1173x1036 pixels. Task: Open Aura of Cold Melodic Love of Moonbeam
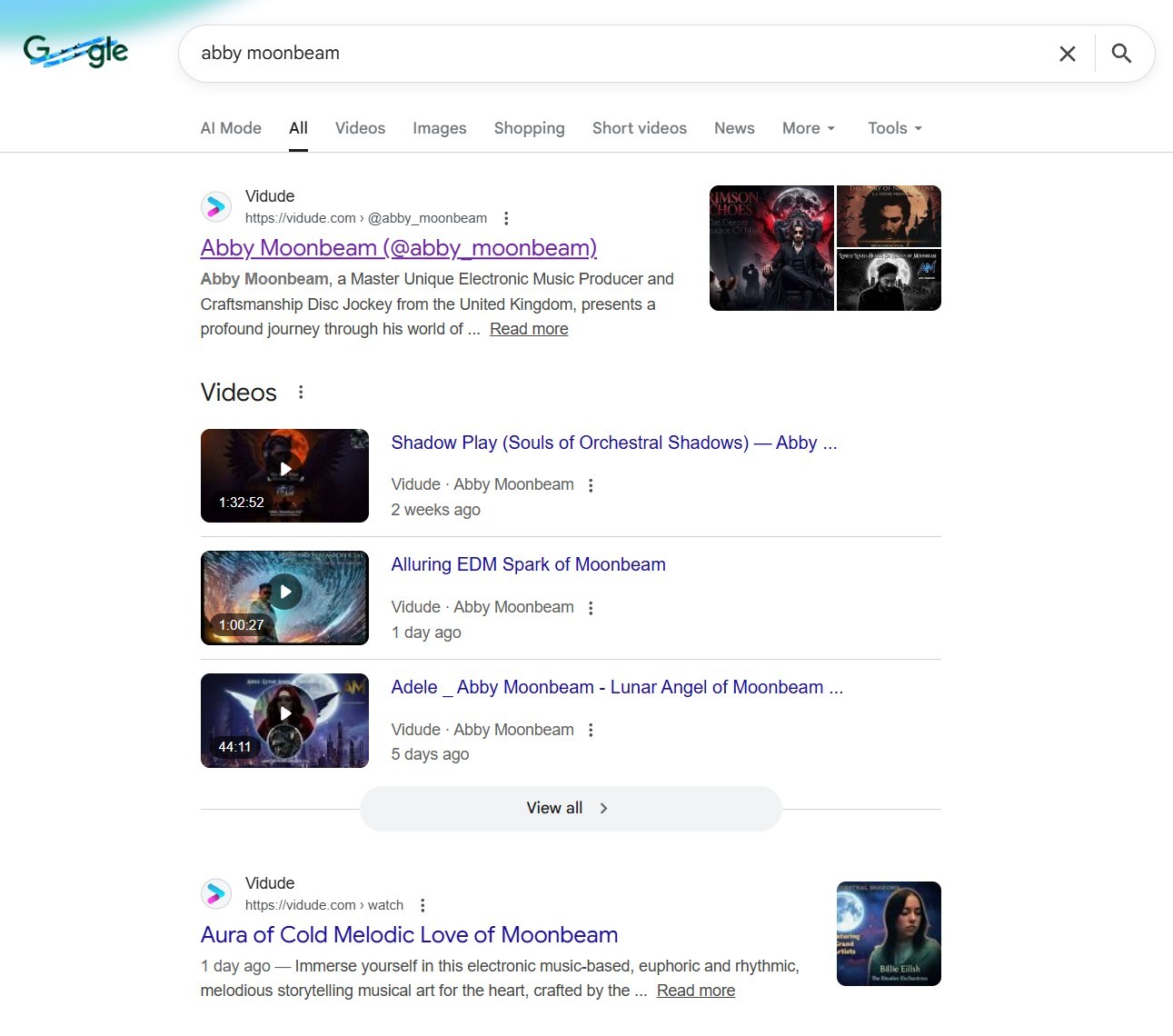tap(410, 934)
